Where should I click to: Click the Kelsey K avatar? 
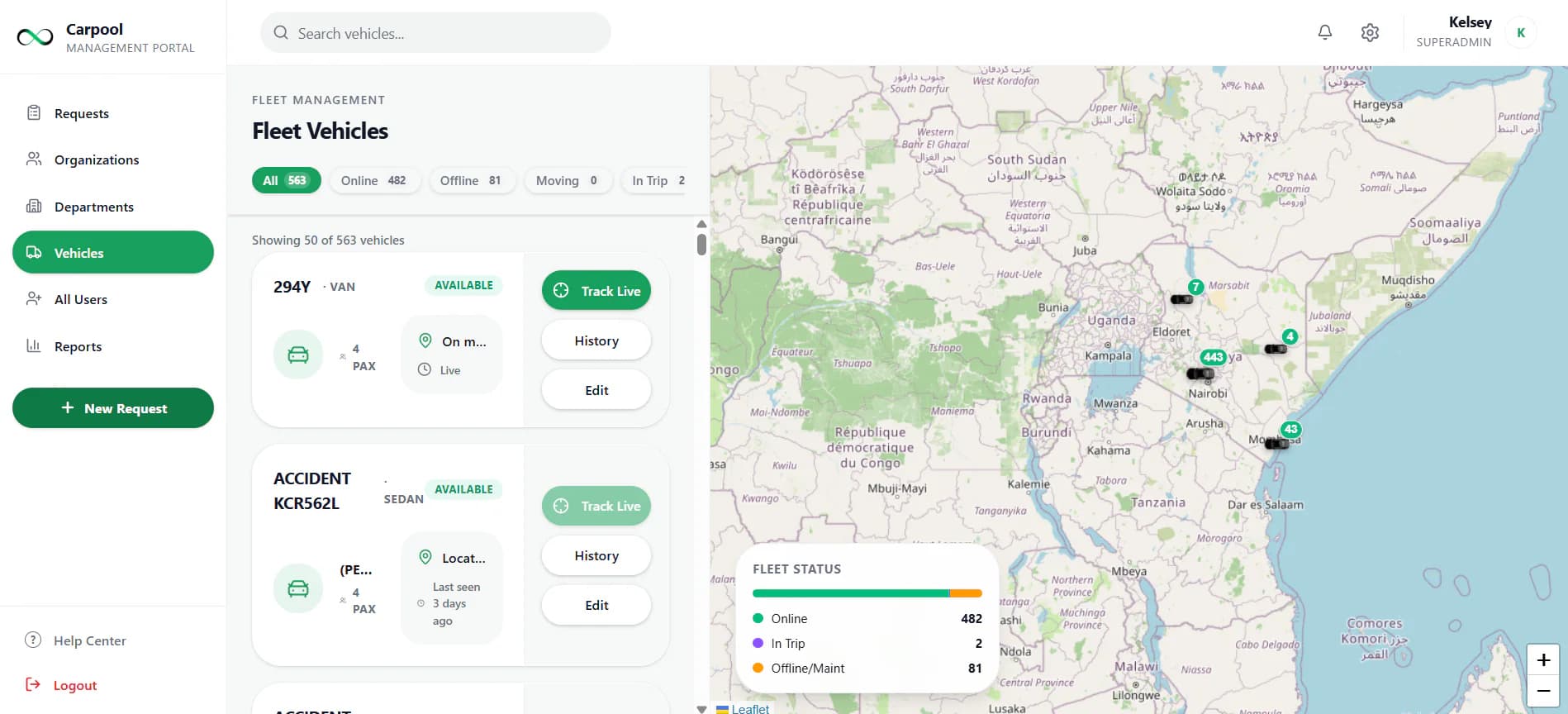tap(1521, 32)
